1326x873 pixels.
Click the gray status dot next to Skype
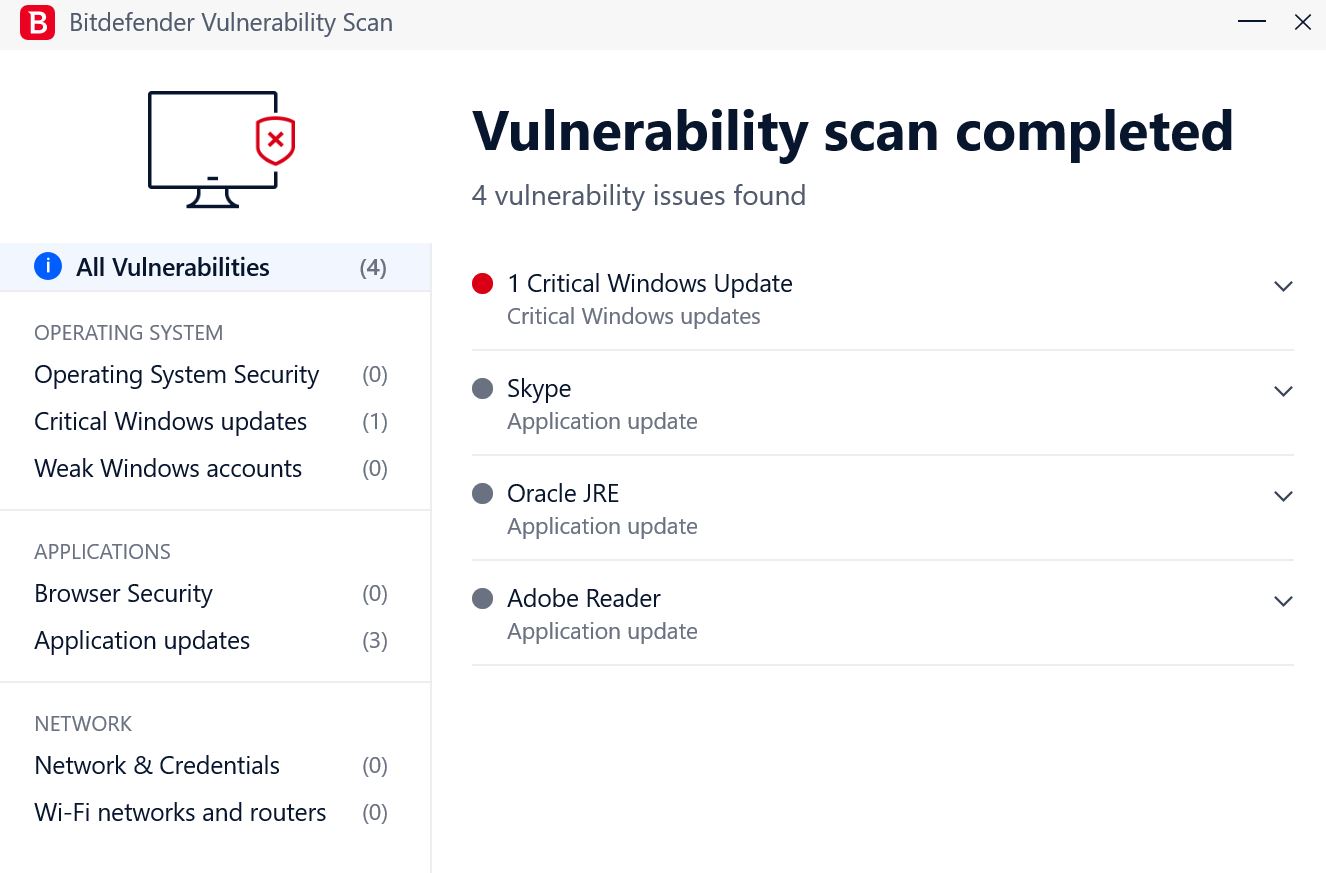pos(483,389)
